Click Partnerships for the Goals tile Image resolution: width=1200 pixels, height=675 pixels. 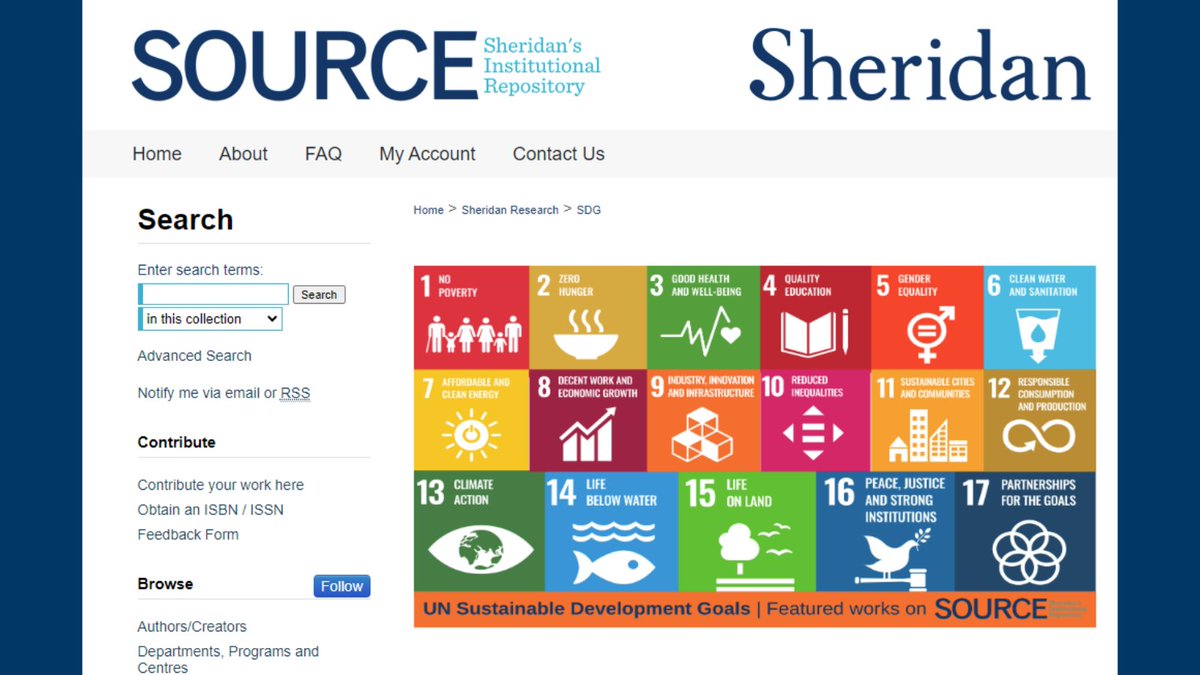pyautogui.click(x=1025, y=531)
